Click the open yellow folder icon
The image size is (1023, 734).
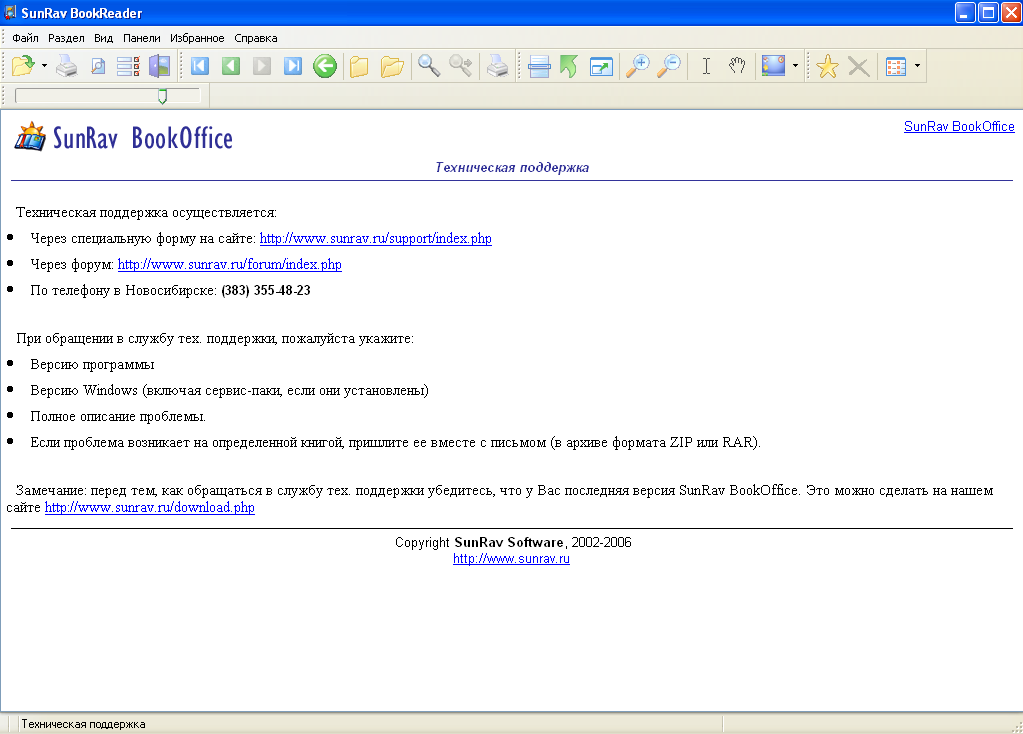pyautogui.click(x=391, y=66)
